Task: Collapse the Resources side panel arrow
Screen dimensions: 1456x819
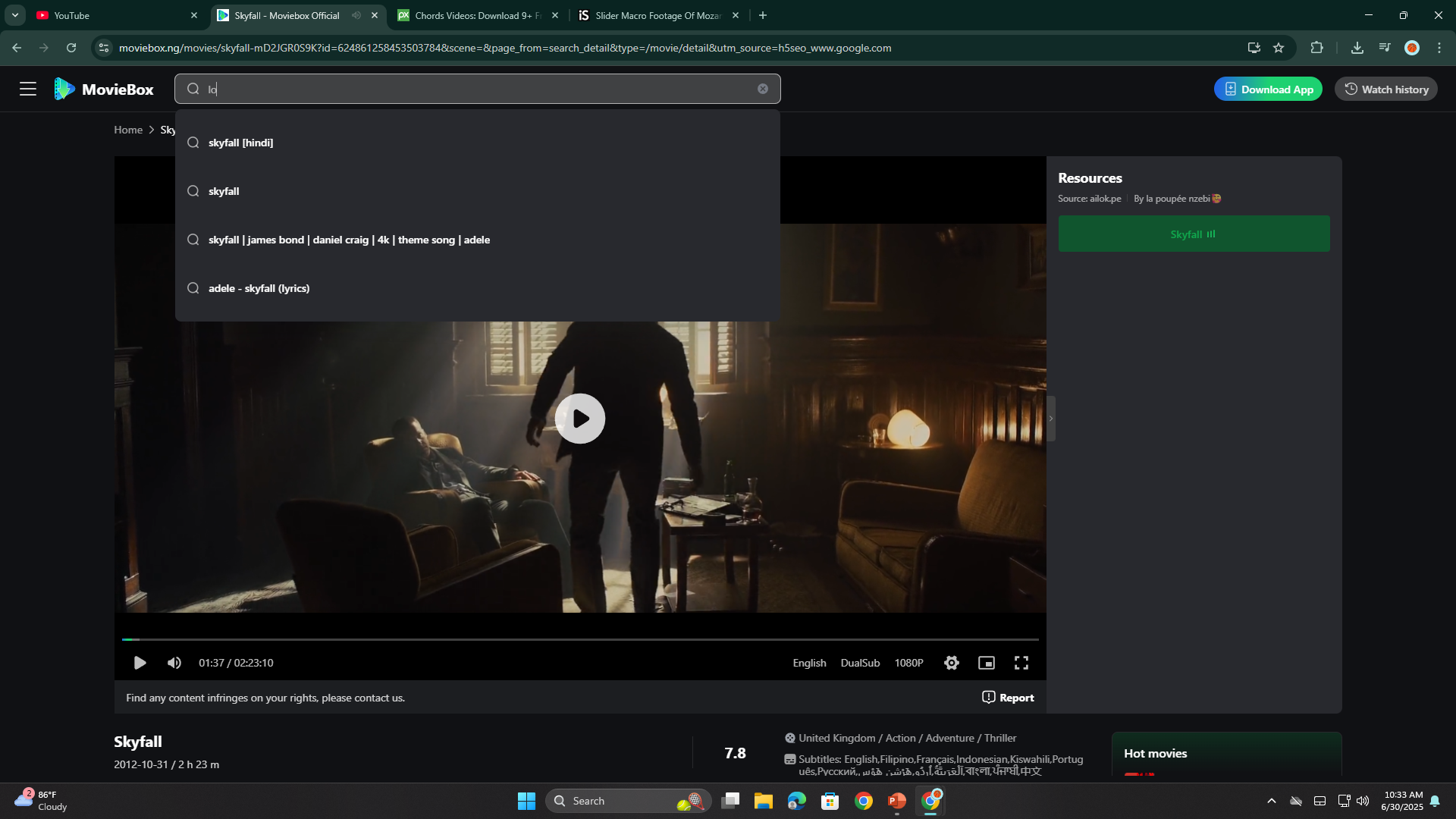Action: pyautogui.click(x=1051, y=419)
